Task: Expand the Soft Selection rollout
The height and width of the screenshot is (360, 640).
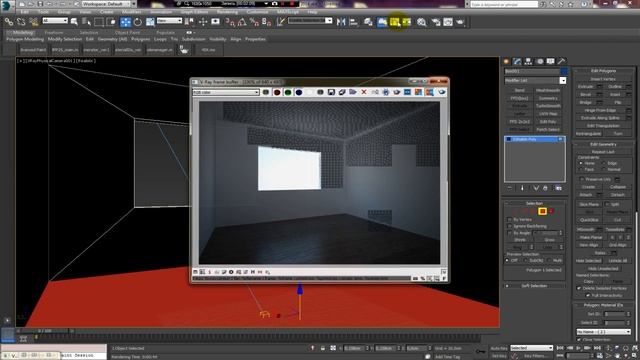Action: pos(534,286)
